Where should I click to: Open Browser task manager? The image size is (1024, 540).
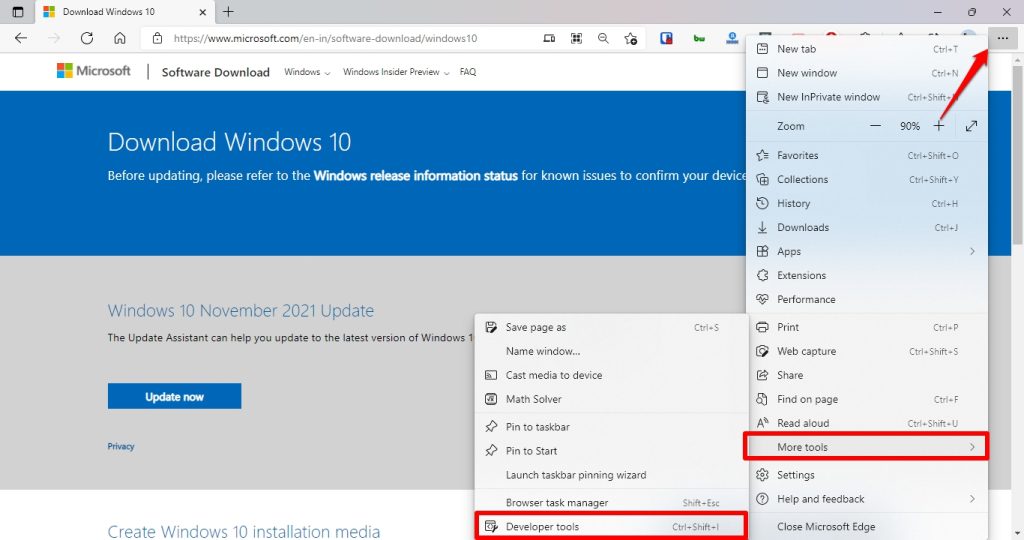click(611, 503)
